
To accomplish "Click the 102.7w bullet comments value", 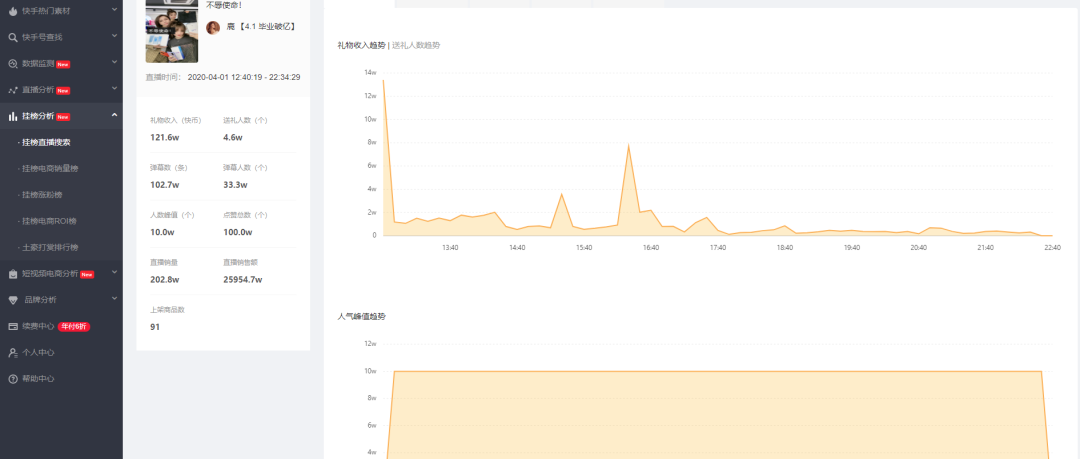I will click(x=165, y=185).
